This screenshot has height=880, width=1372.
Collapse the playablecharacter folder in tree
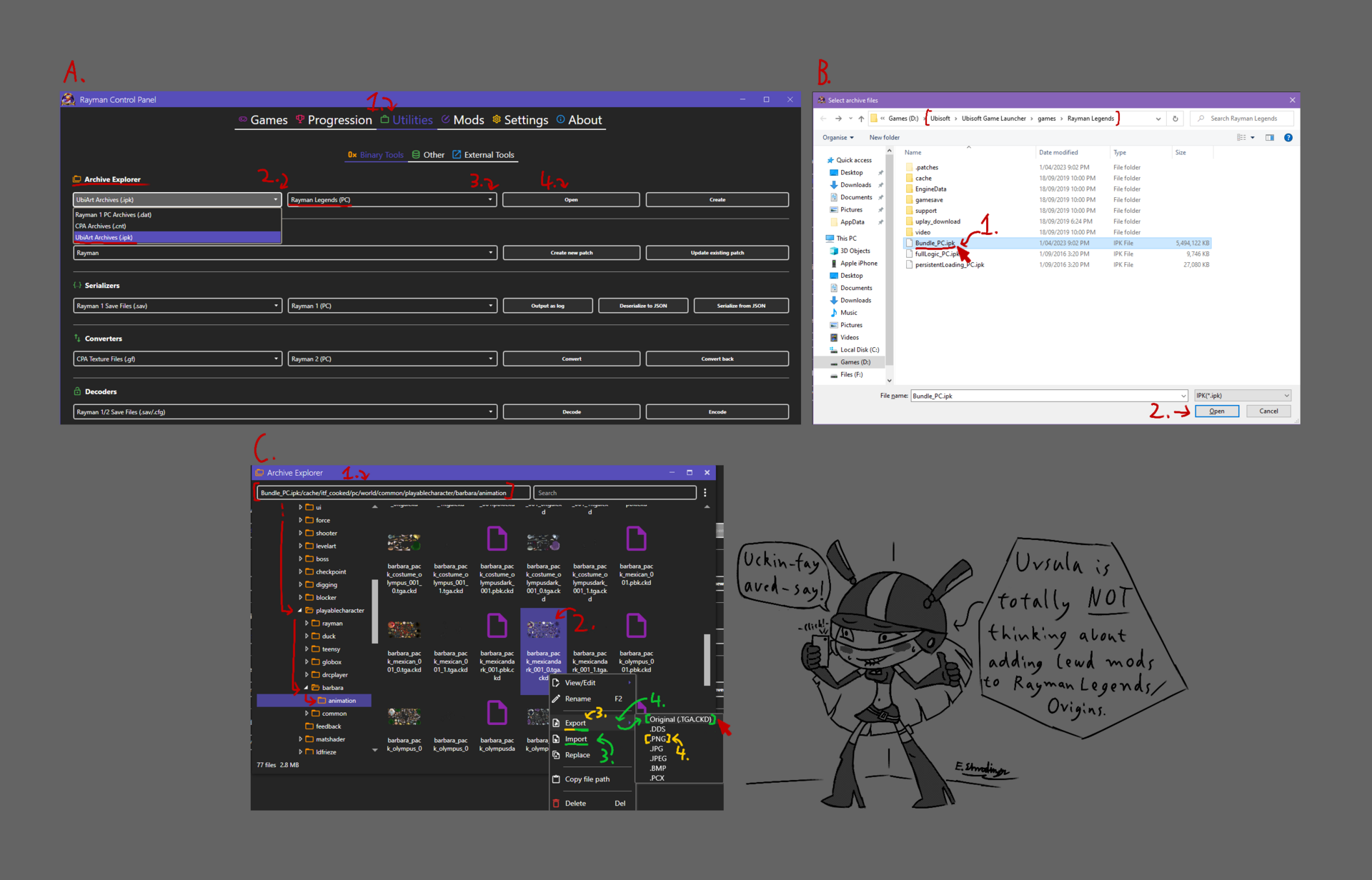coord(300,611)
